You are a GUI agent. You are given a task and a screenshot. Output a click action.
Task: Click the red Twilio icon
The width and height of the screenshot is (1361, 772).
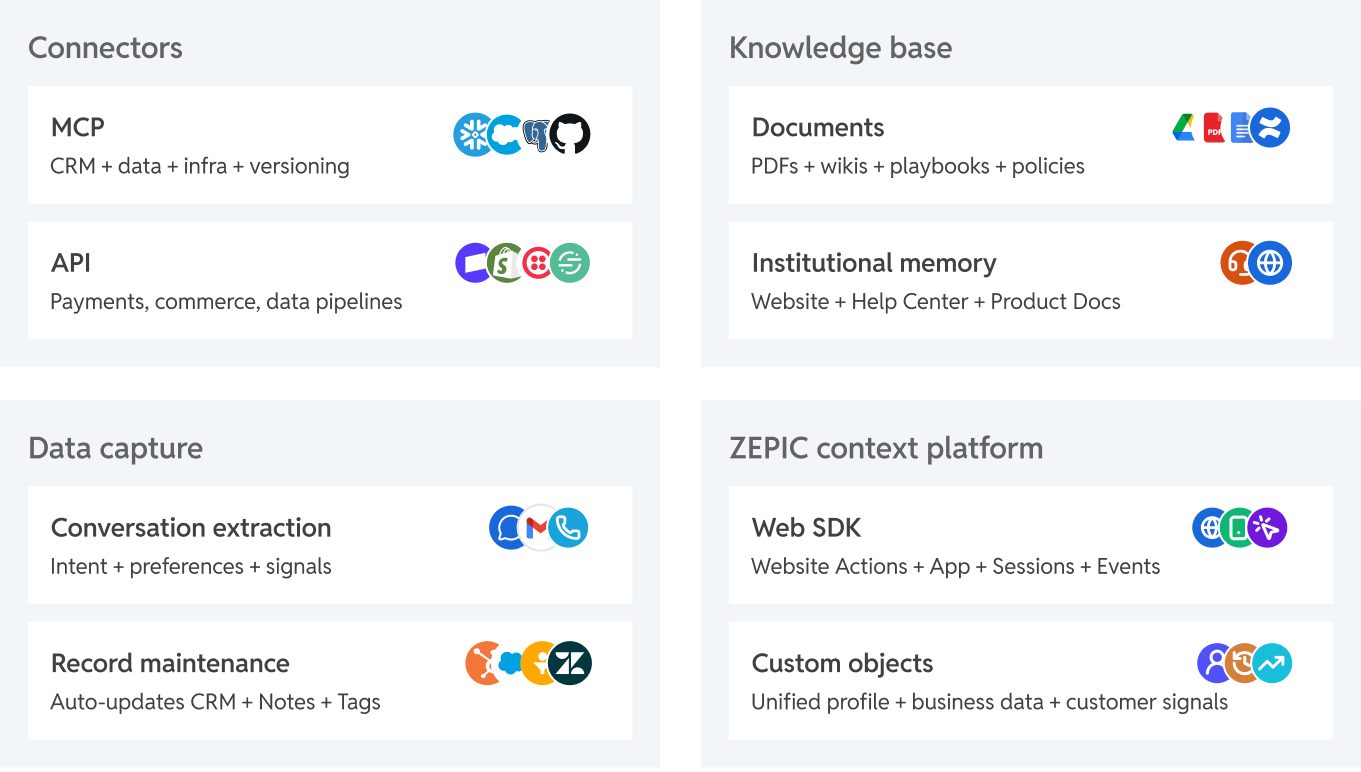(538, 263)
